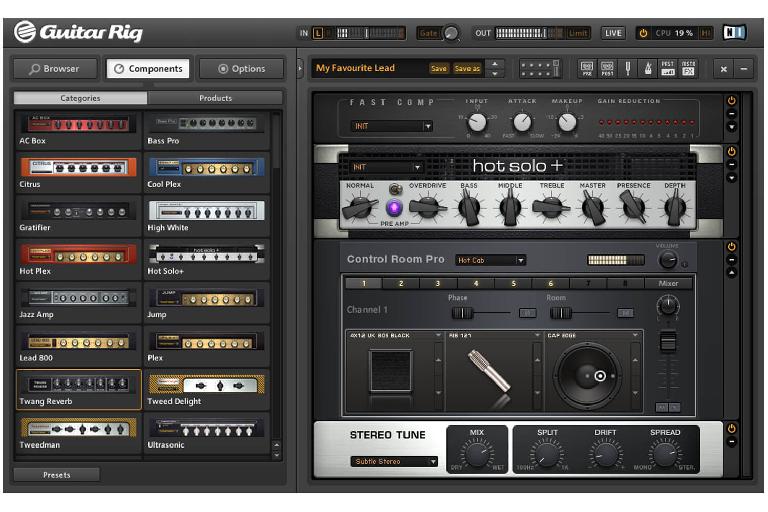Viewport: 768px width, 512px height.
Task: Click the Presets button at bottom
Action: [56, 475]
